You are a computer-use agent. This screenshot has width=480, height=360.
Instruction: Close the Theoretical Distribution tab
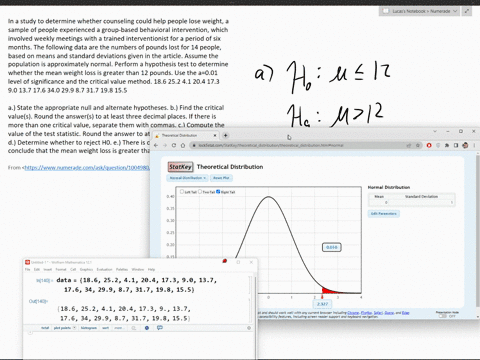[x=215, y=135]
